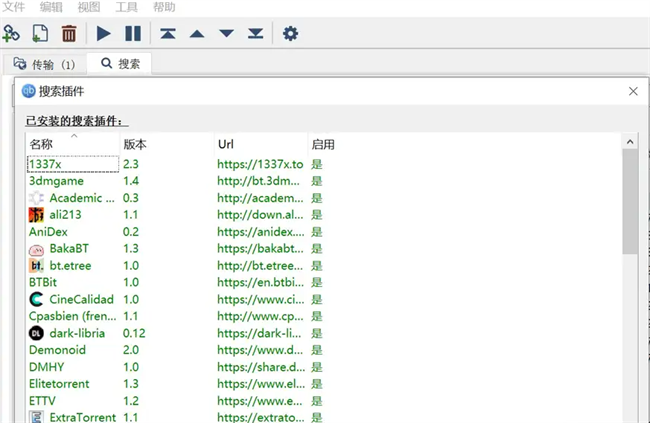Open the 工具 menu

point(126,7)
